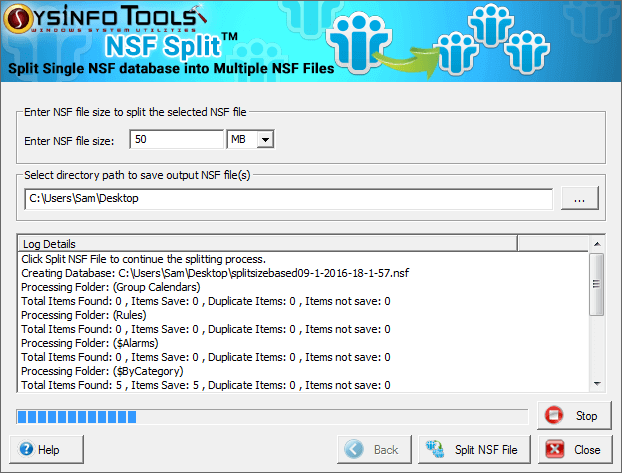622x473 pixels.
Task: Start splitting via Split NSF File label
Action: coord(486,450)
